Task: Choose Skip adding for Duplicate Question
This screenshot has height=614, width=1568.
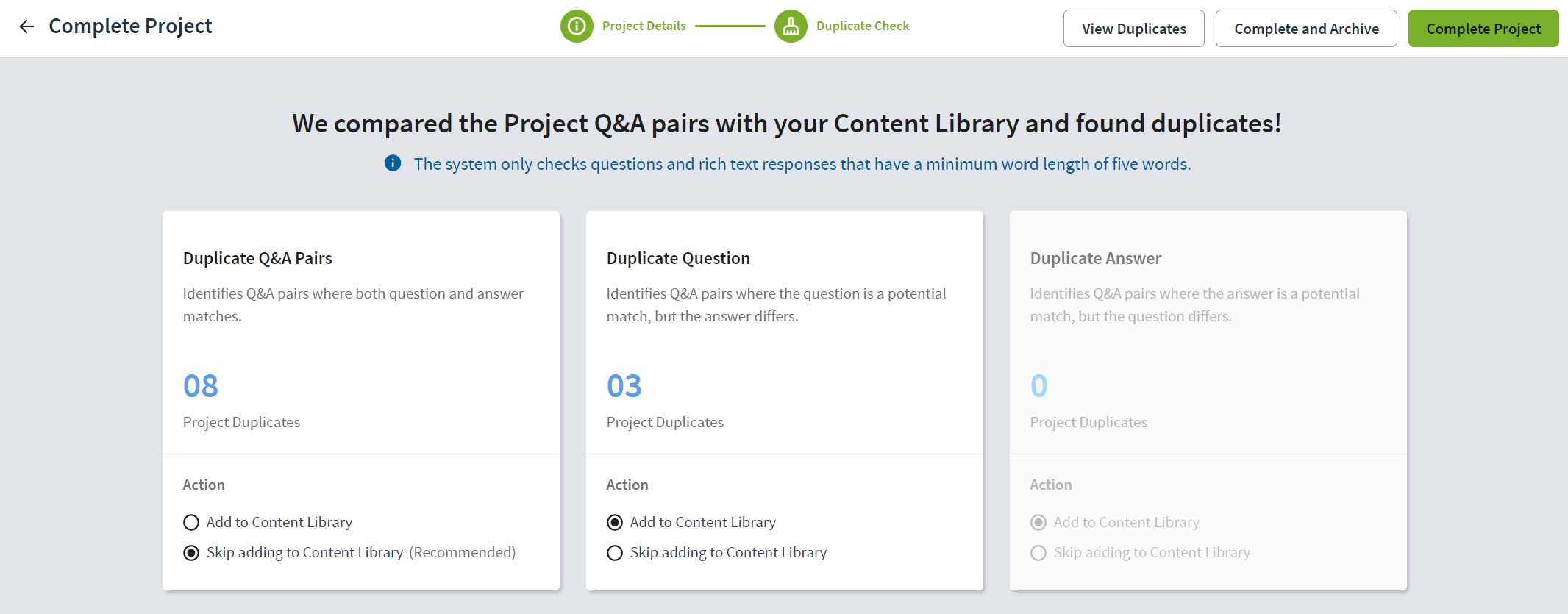Action: [x=615, y=553]
